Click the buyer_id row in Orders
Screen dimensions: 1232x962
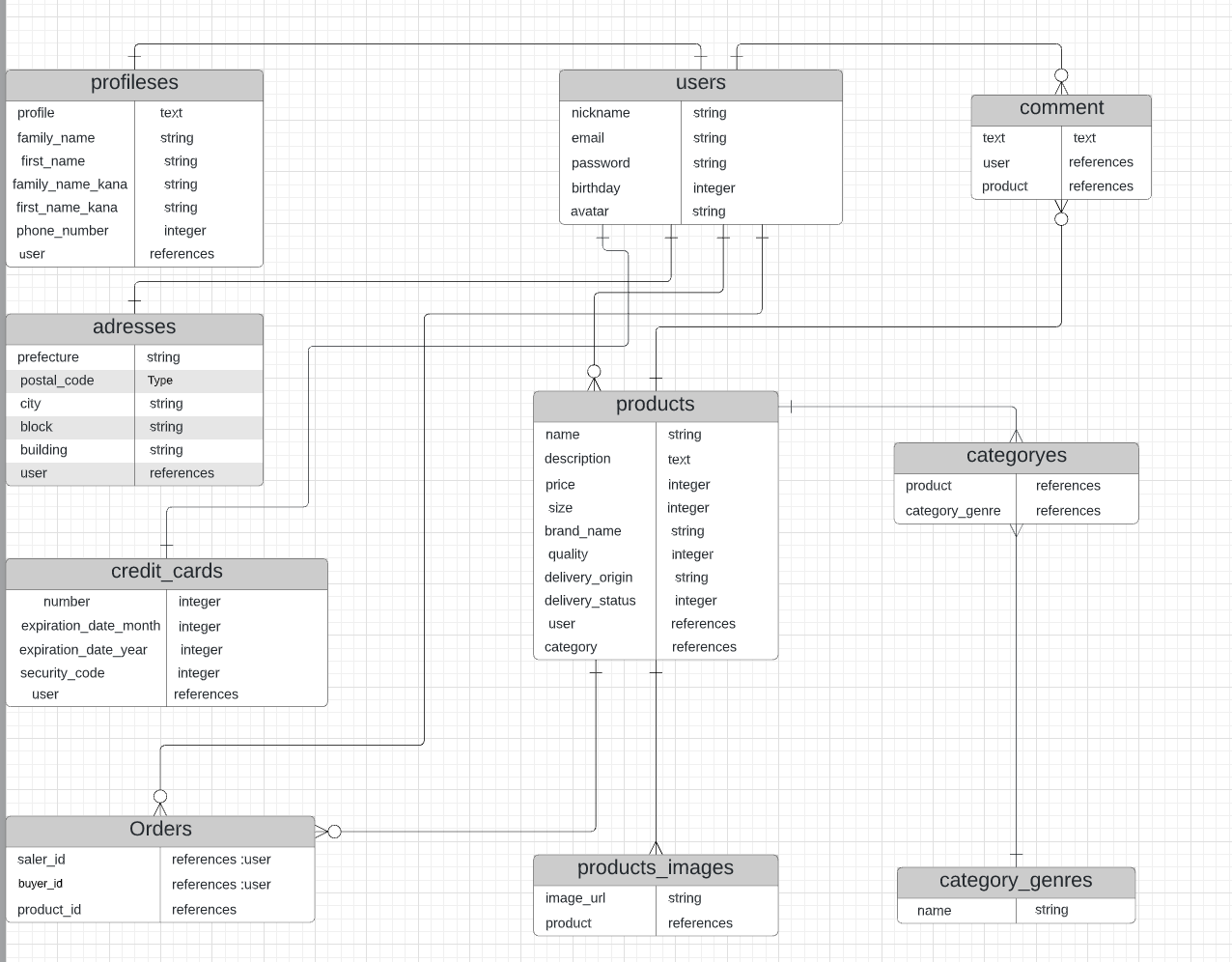(160, 884)
